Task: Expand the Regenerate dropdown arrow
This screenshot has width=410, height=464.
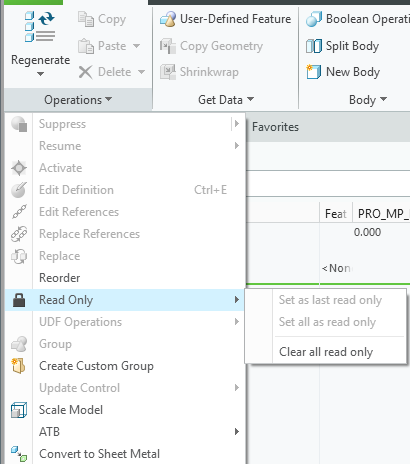Action: point(40,74)
